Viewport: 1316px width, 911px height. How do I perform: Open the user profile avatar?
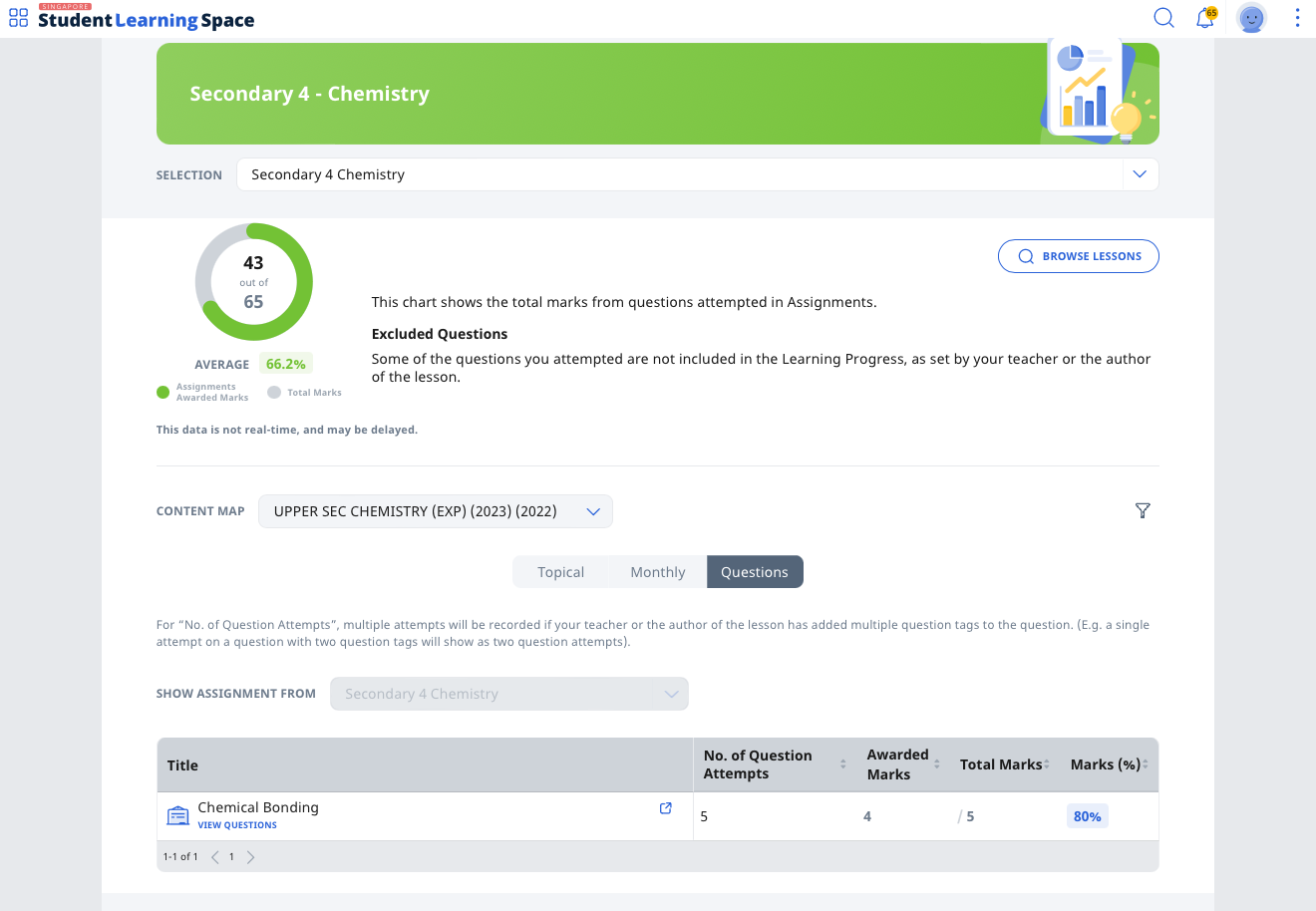coord(1251,18)
